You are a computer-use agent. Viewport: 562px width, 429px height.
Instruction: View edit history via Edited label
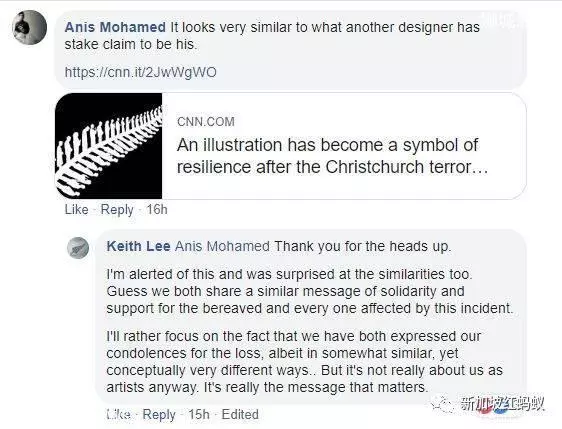coord(240,414)
